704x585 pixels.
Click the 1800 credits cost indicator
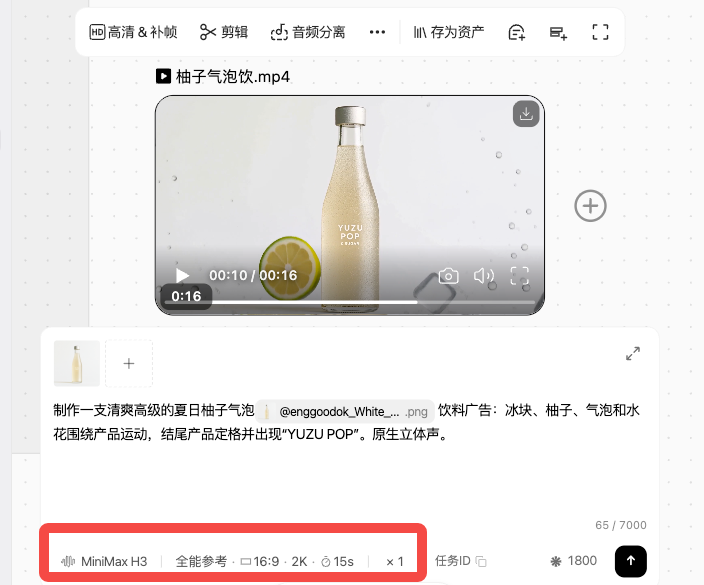point(574,561)
